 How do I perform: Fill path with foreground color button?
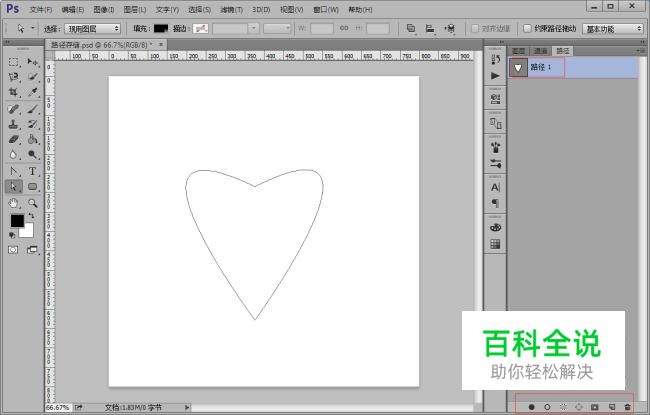click(x=531, y=407)
